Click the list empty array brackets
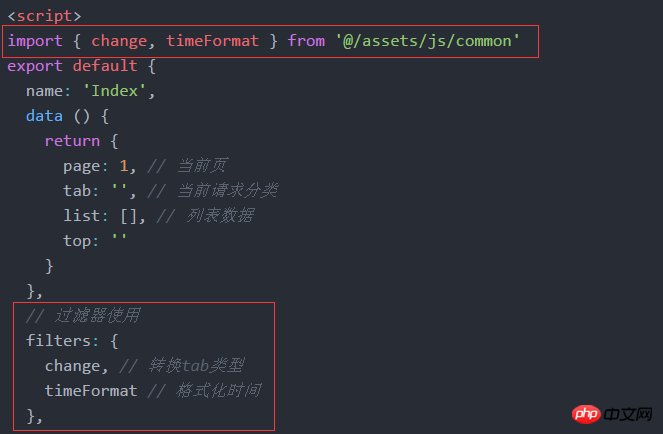Image resolution: width=663 pixels, height=434 pixels. click(x=129, y=216)
